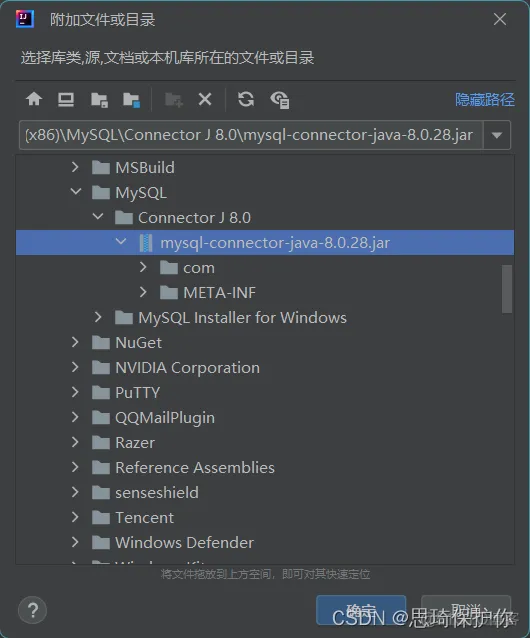The height and width of the screenshot is (638, 530).
Task: Open the help question mark button
Action: [33, 610]
